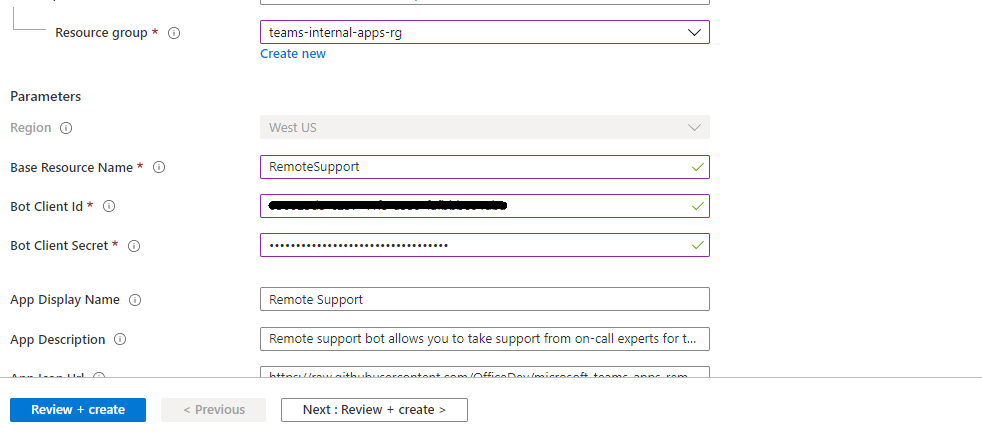Open the Resource group dropdown
This screenshot has width=982, height=432.
485,33
